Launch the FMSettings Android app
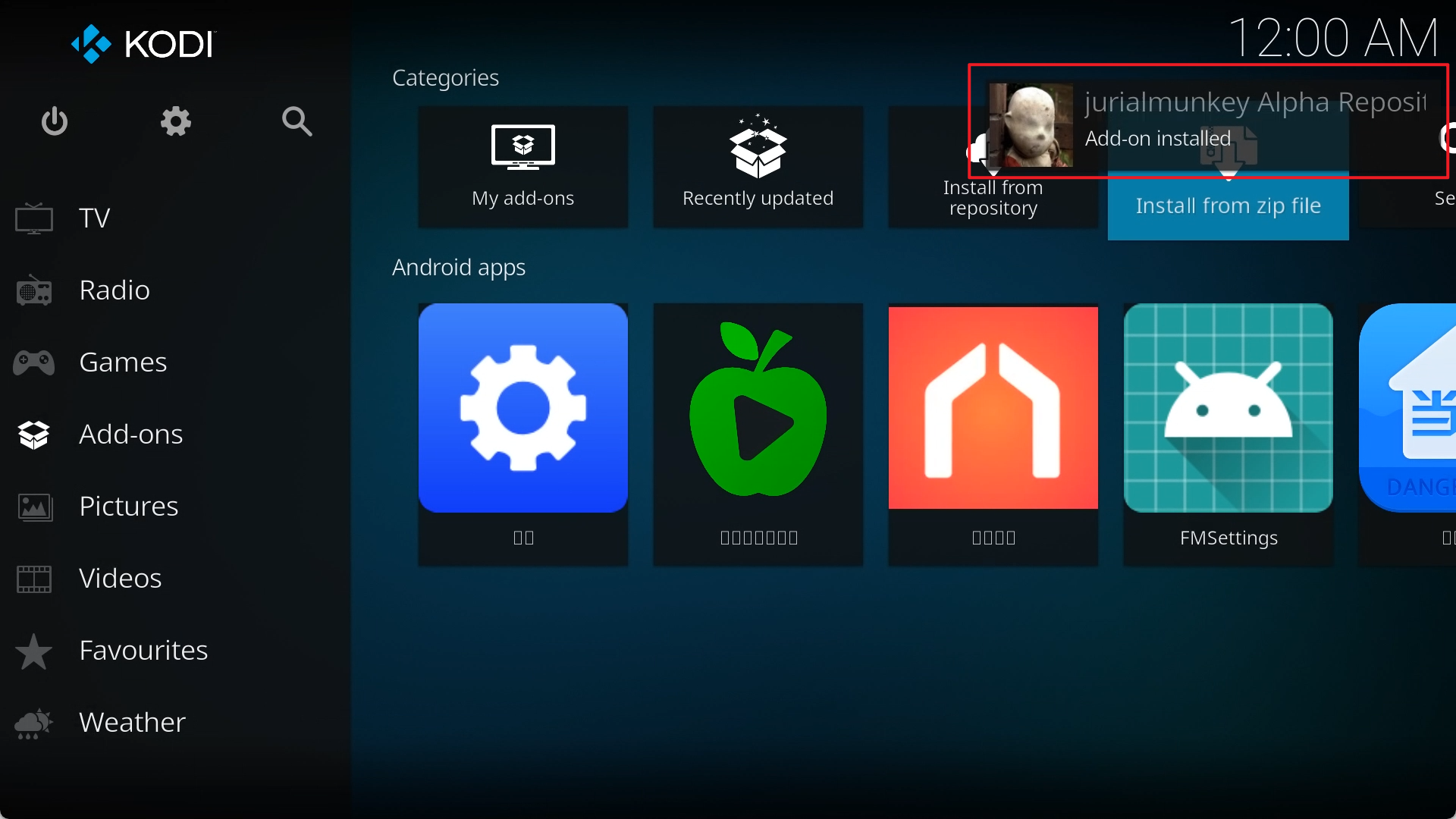This screenshot has height=819, width=1456. 1228,435
